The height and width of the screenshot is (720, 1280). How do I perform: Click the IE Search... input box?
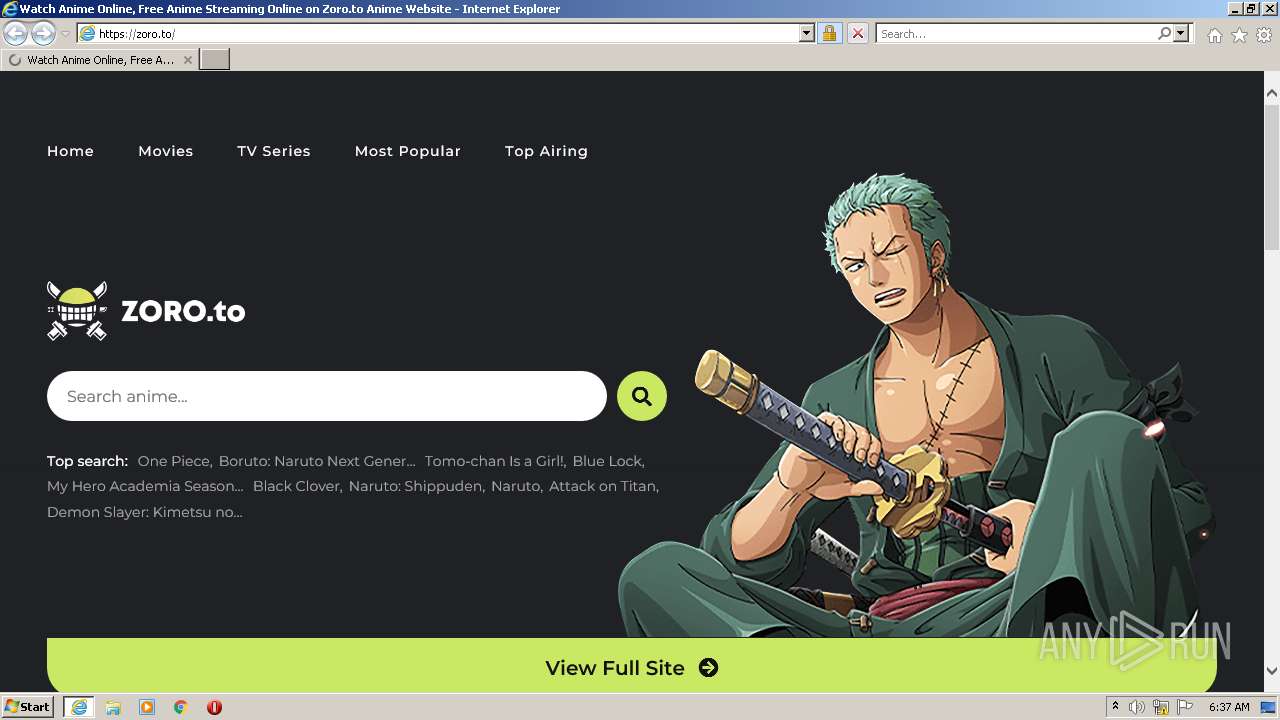pyautogui.click(x=1016, y=34)
